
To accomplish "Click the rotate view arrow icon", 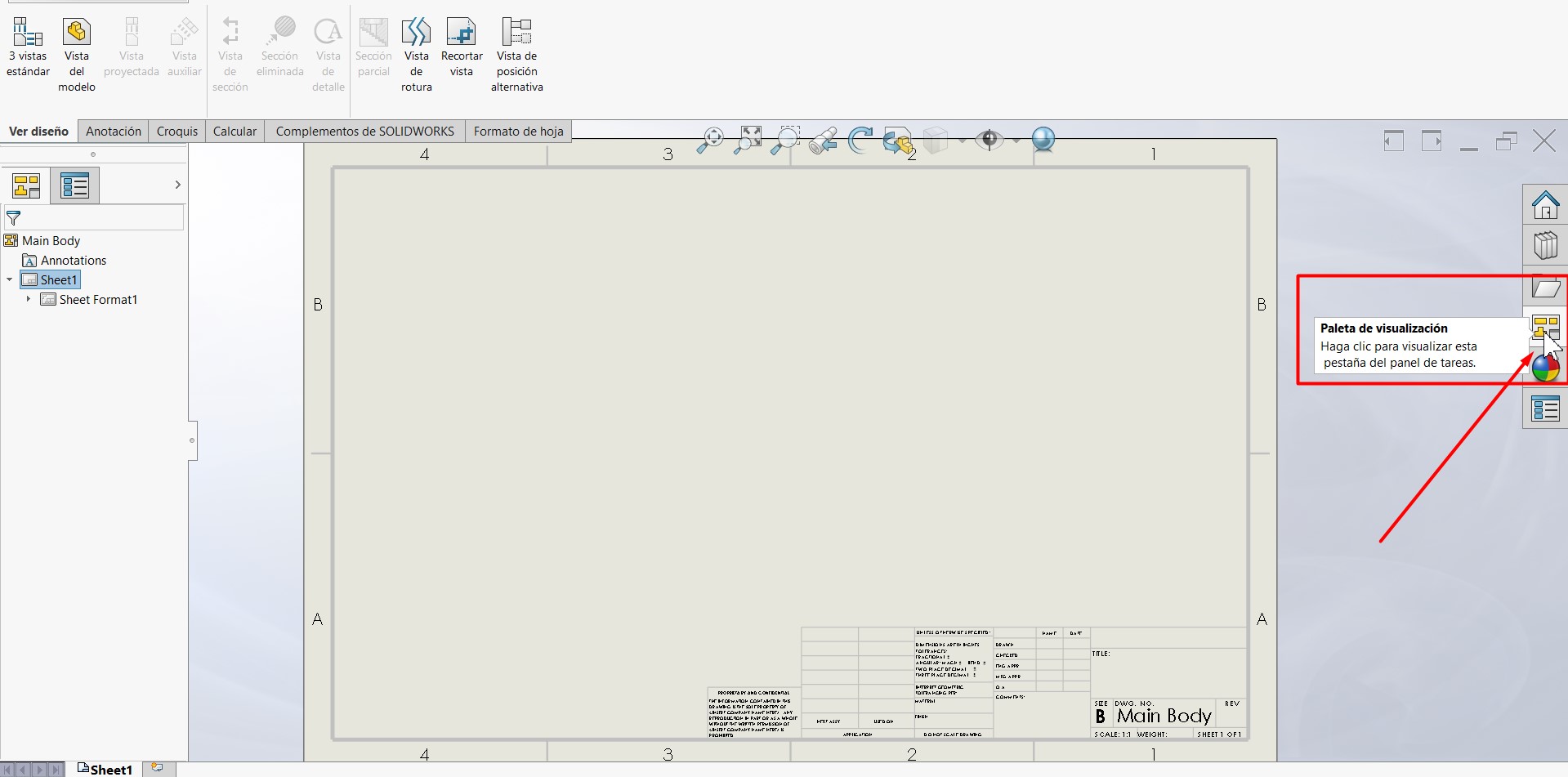I will click(x=860, y=141).
